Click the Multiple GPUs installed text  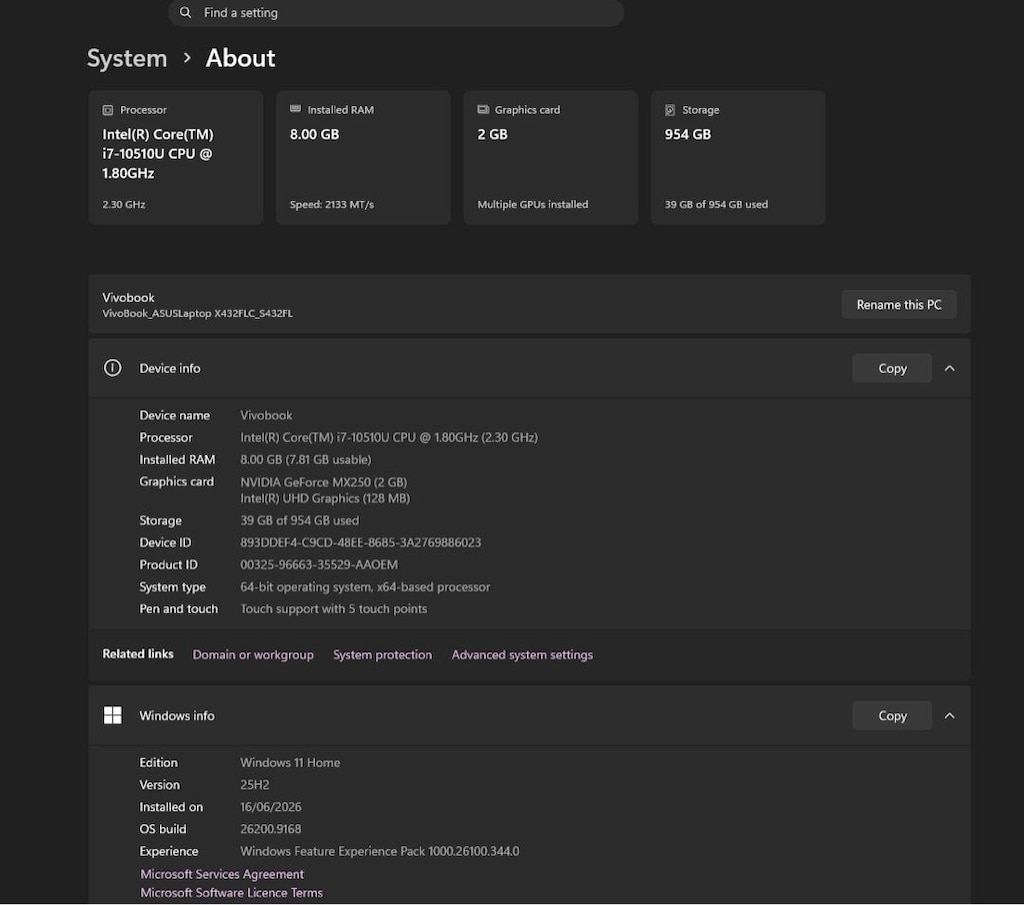point(532,204)
